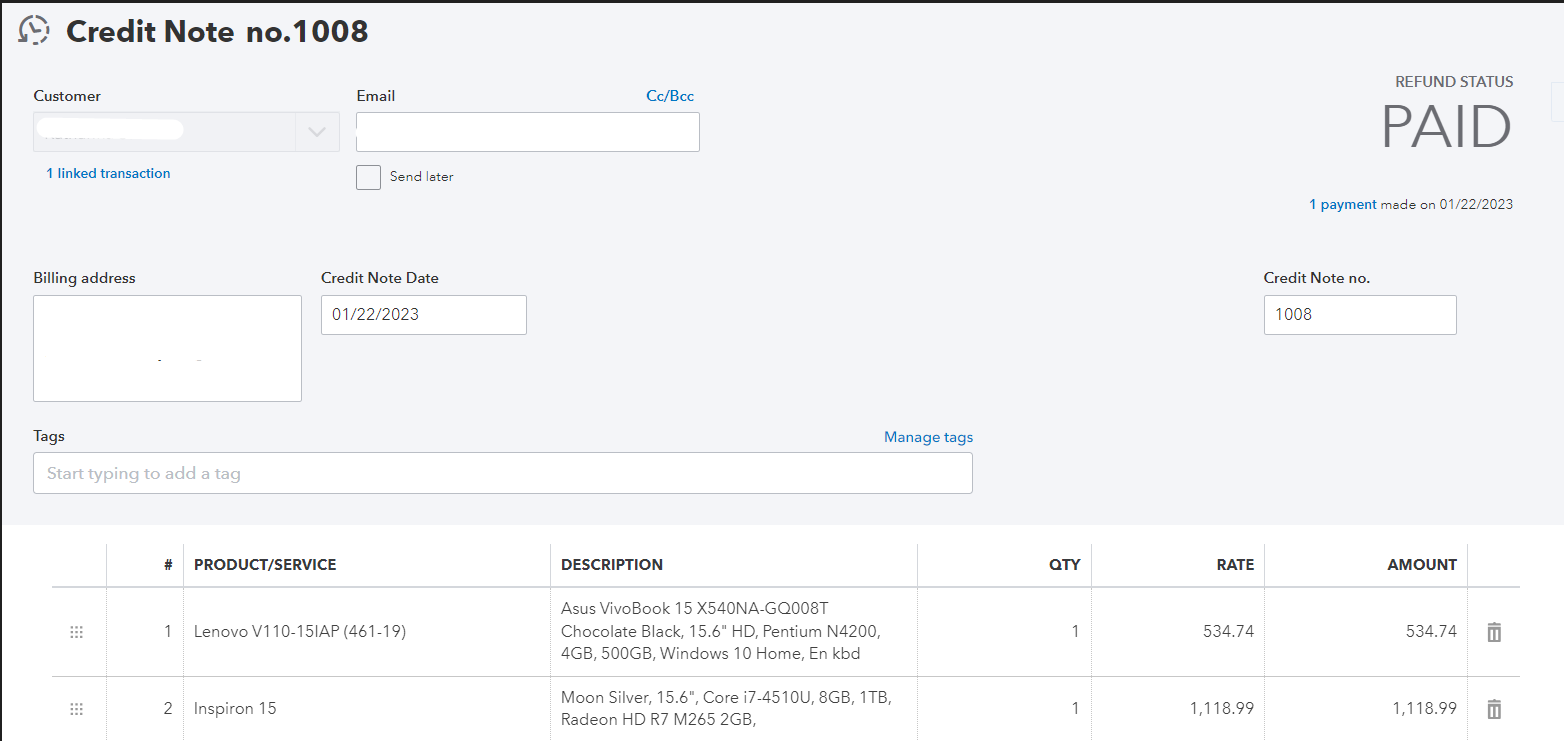
Task: Select the Credit Note Date field
Action: (423, 315)
